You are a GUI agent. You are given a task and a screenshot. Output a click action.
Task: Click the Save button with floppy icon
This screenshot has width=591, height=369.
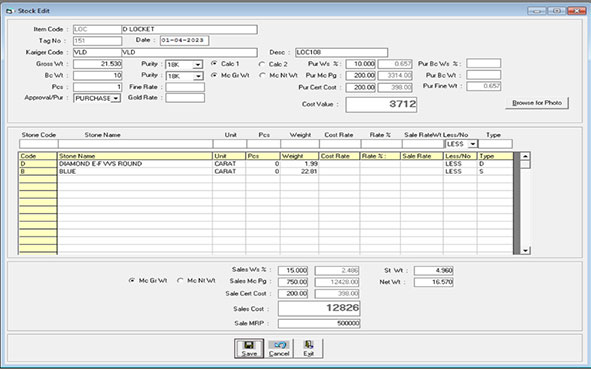pos(249,348)
